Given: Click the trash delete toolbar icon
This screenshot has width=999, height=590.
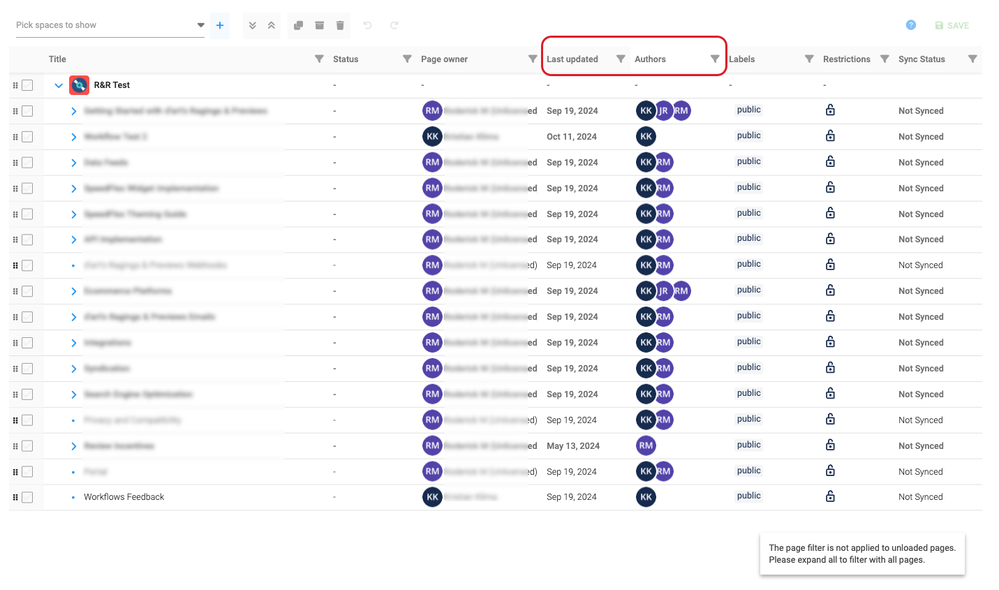Looking at the screenshot, I should 340,25.
